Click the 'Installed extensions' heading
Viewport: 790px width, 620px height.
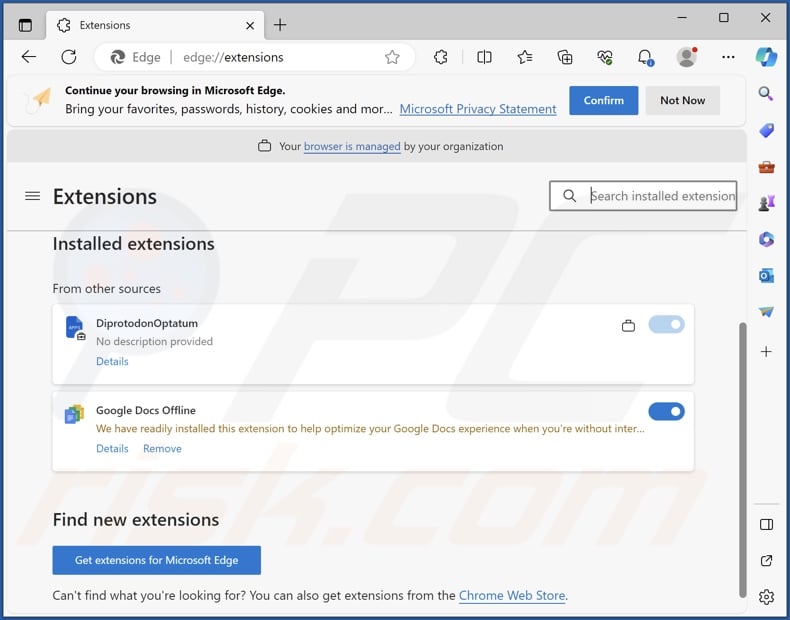pos(134,244)
